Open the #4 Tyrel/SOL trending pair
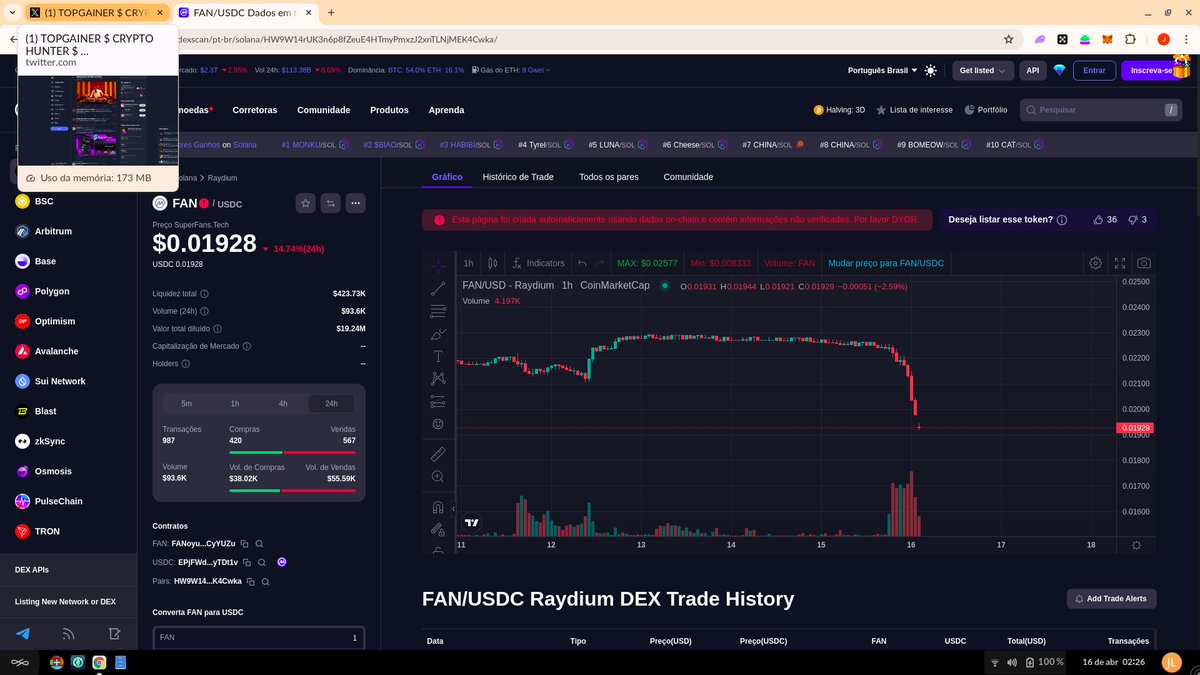This screenshot has width=1200, height=675. tap(546, 145)
